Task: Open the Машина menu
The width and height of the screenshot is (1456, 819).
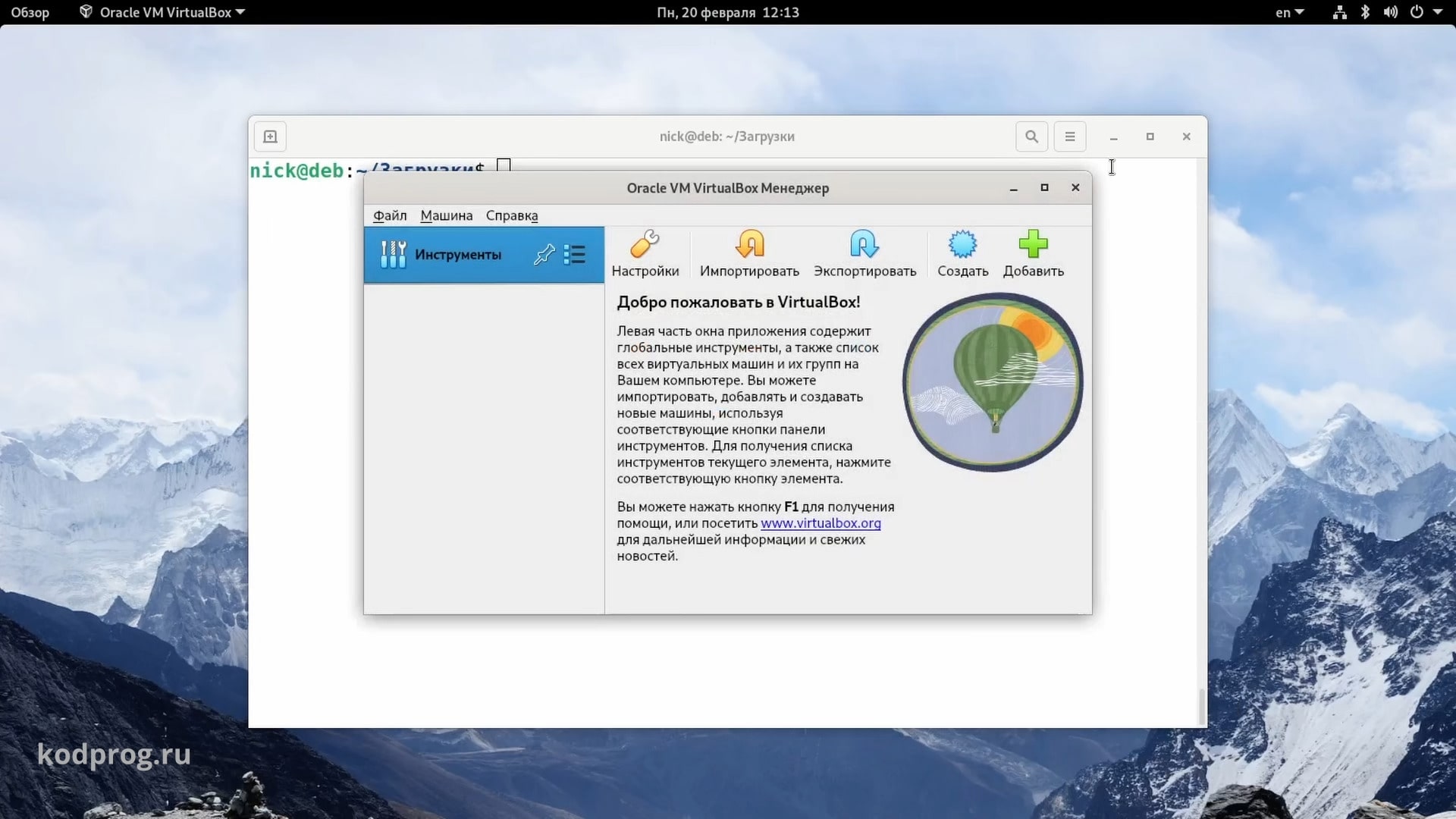Action: click(x=447, y=215)
